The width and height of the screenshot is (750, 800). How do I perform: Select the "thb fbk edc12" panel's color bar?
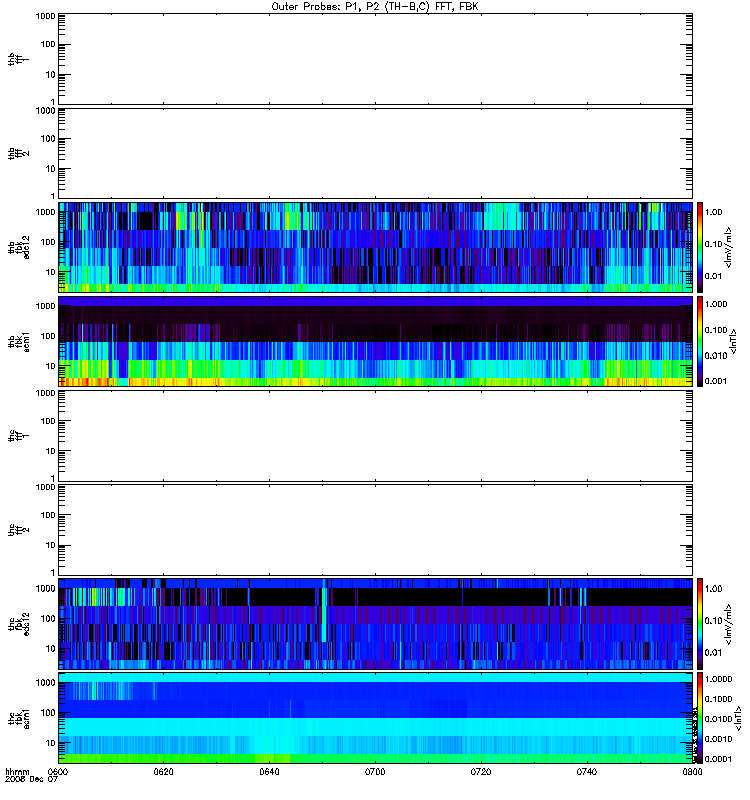700,247
